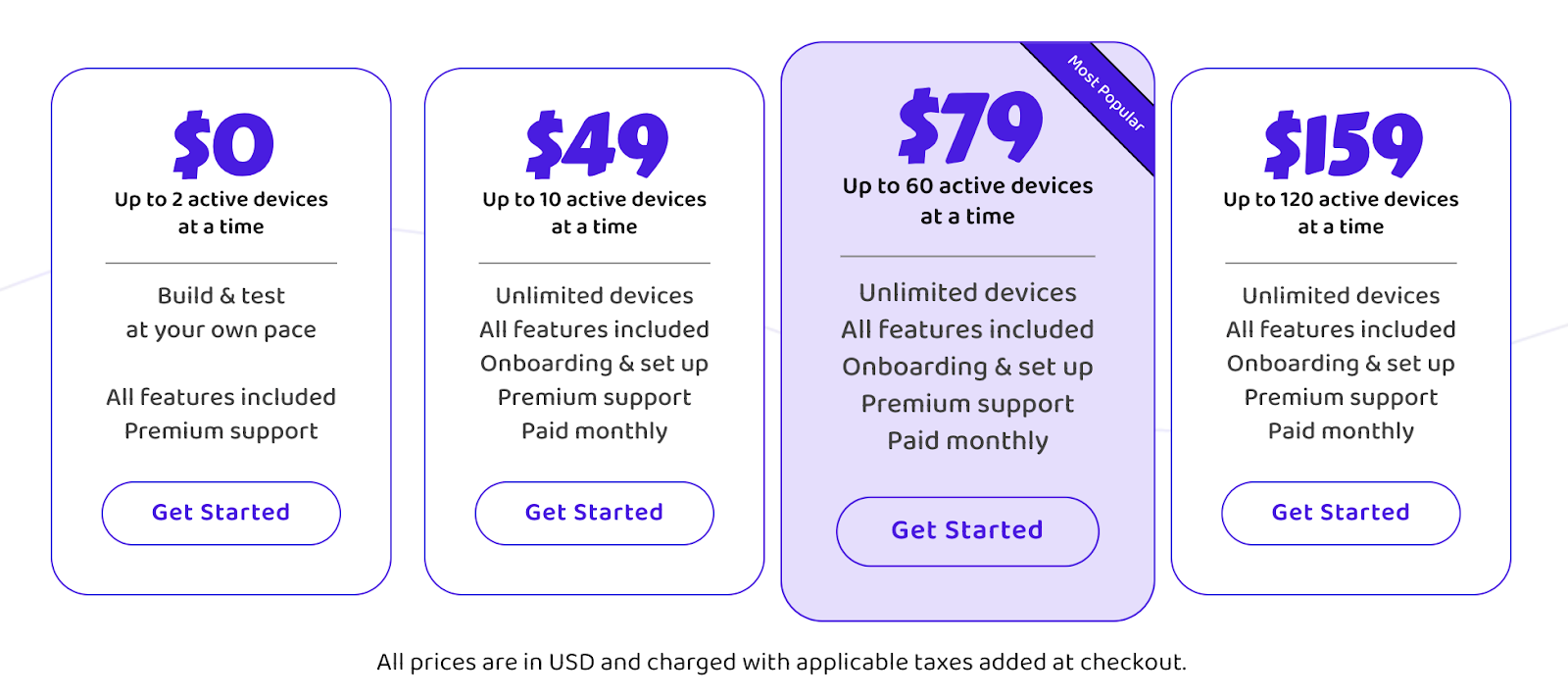Click 'Paid monthly' in the $79 plan

[968, 441]
